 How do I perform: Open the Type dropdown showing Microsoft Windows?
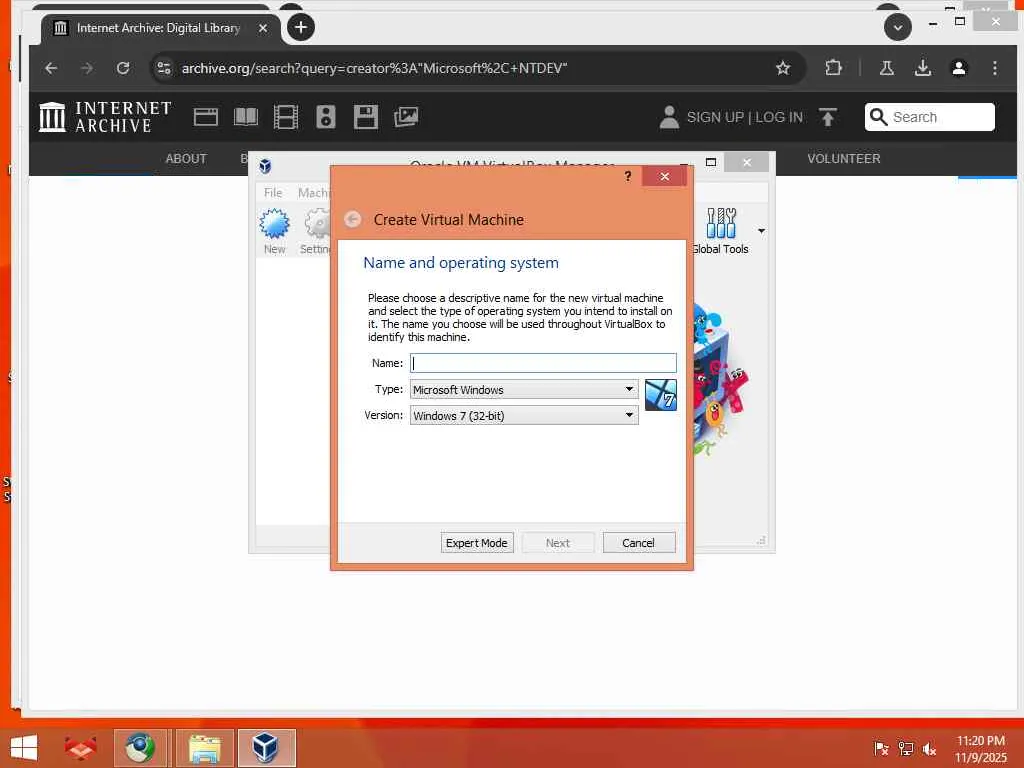tap(524, 390)
